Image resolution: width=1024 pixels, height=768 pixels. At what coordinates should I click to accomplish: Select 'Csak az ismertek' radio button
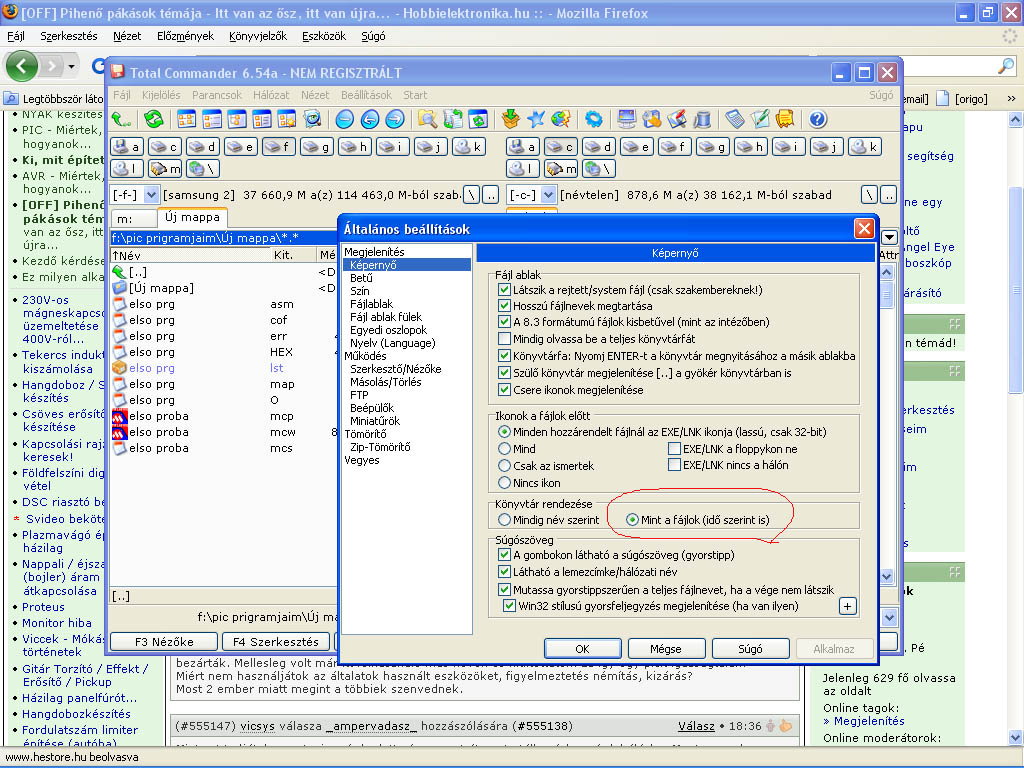(x=504, y=466)
